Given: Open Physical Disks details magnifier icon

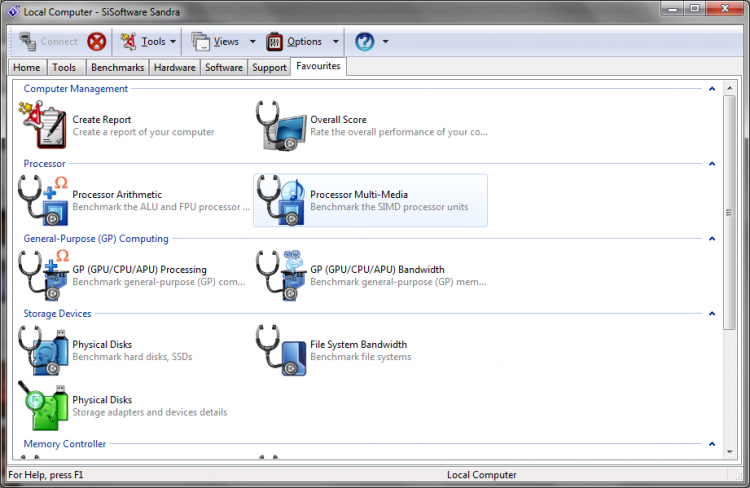Looking at the screenshot, I should click(43, 406).
